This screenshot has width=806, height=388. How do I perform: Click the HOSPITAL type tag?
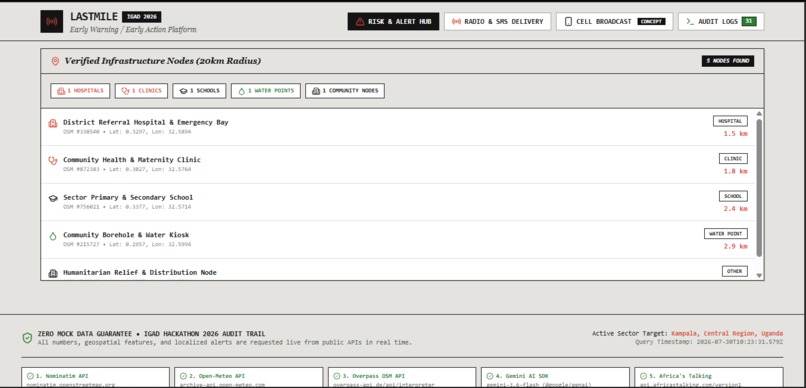[730, 121]
